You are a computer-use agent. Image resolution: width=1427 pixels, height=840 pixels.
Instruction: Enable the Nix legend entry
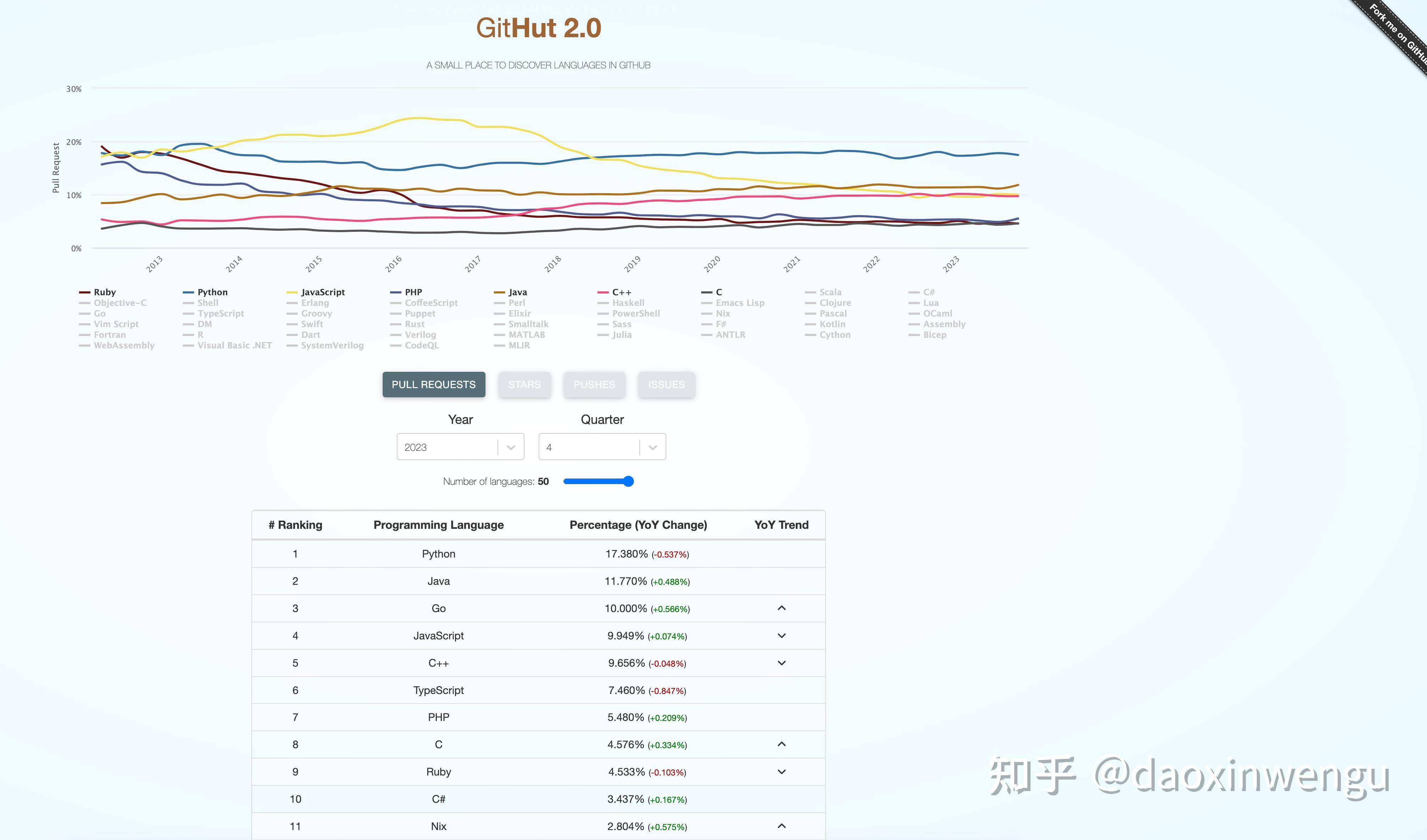[716, 314]
